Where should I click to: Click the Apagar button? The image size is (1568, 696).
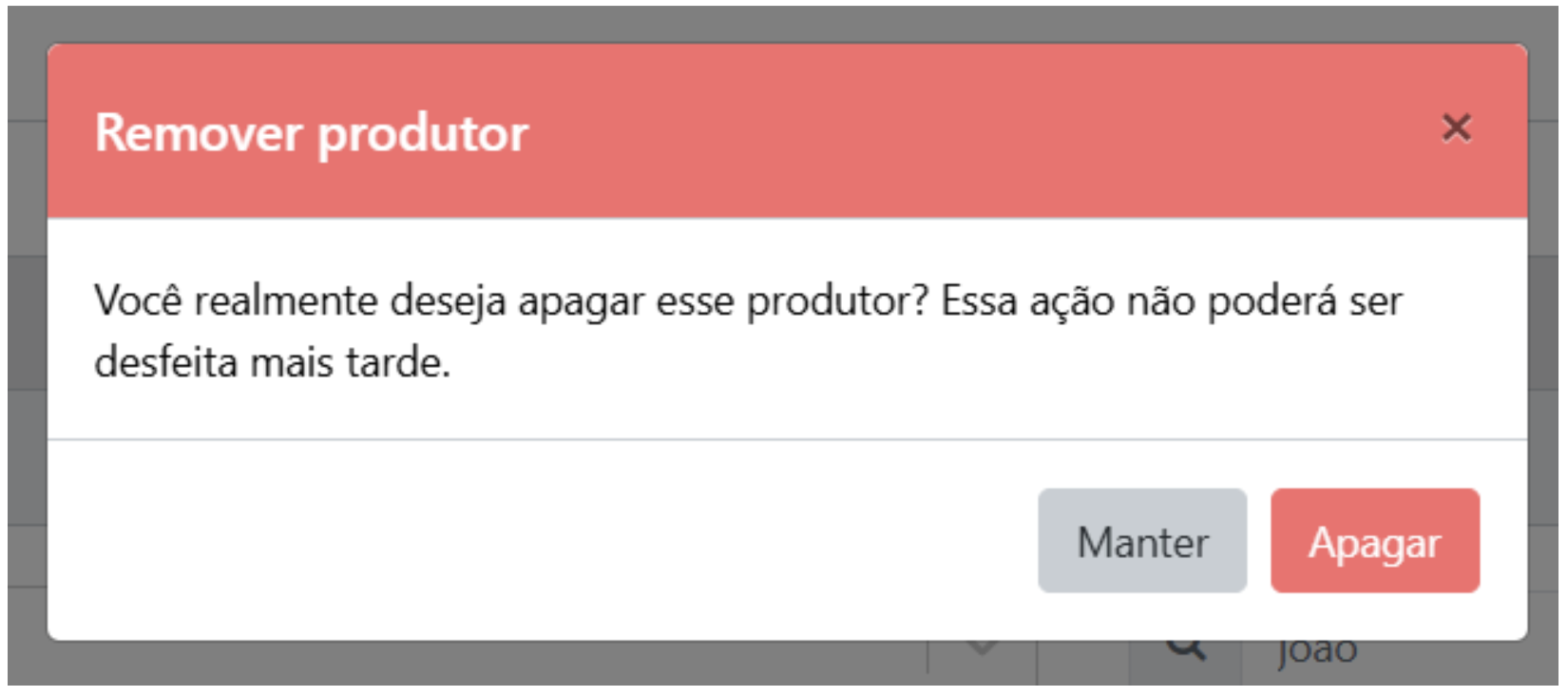coord(1375,541)
